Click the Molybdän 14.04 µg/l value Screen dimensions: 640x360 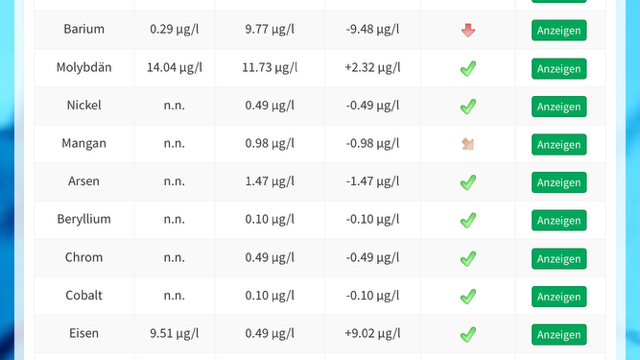pos(174,67)
